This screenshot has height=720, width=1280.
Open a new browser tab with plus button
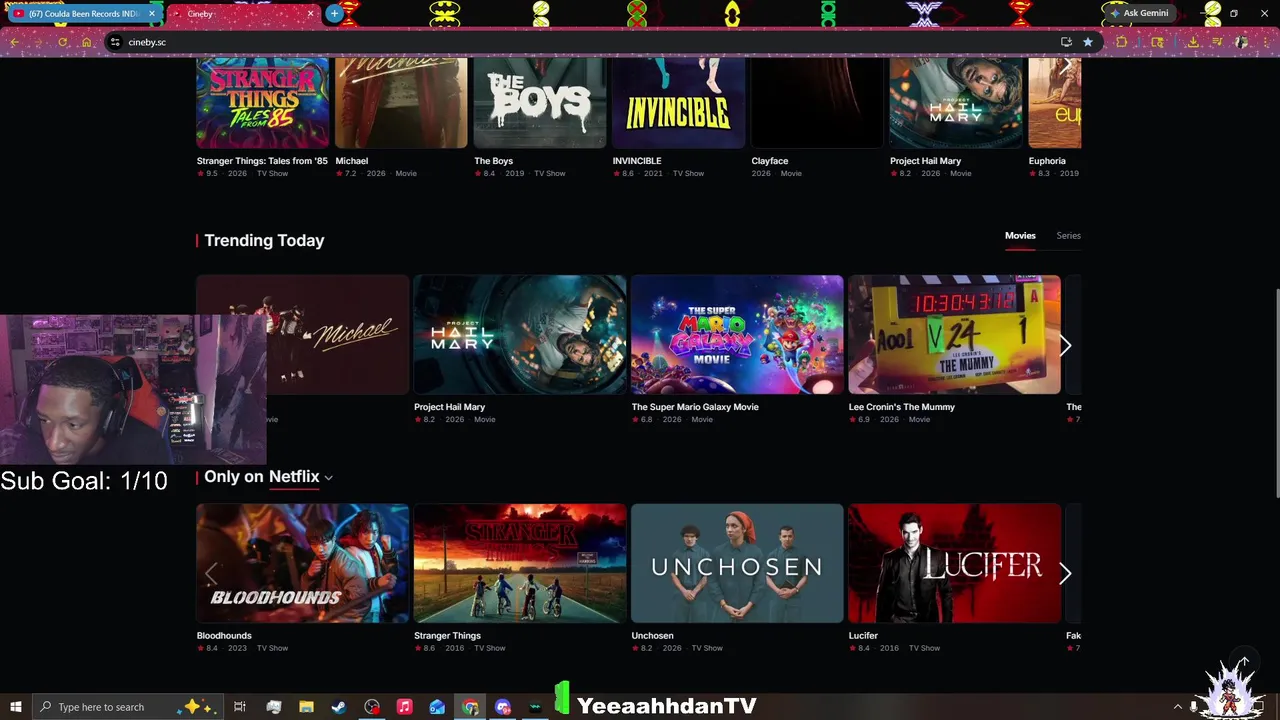click(x=334, y=13)
